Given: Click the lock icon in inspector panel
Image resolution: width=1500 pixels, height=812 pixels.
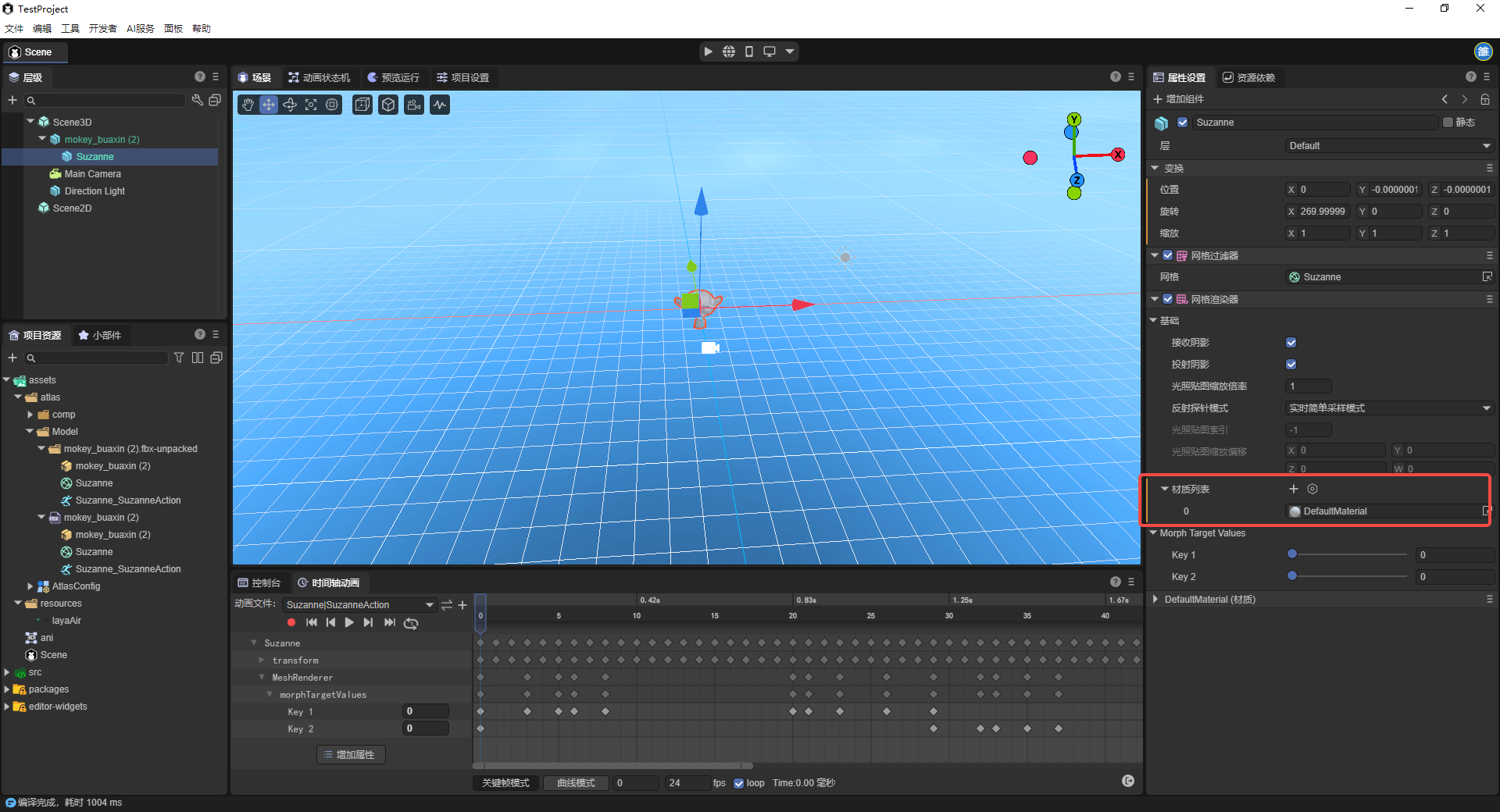Looking at the screenshot, I should pos(1485,99).
